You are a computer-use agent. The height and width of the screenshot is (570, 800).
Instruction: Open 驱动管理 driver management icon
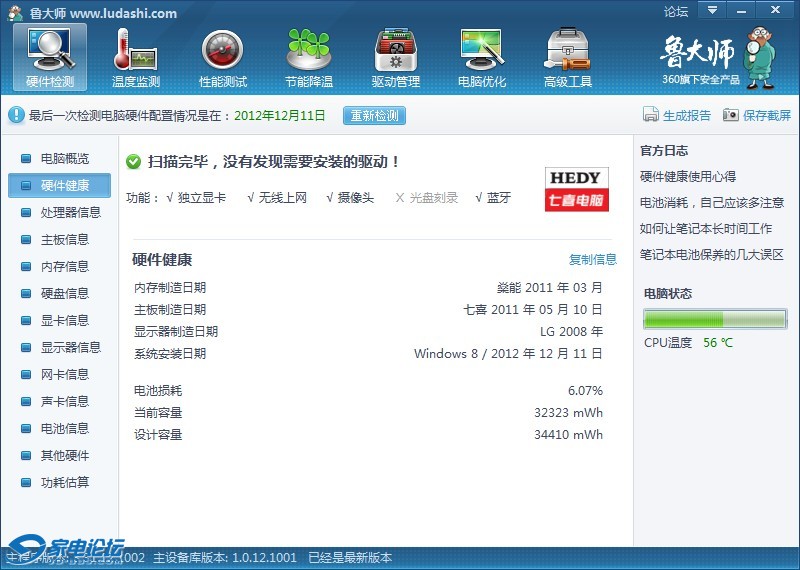coord(395,57)
